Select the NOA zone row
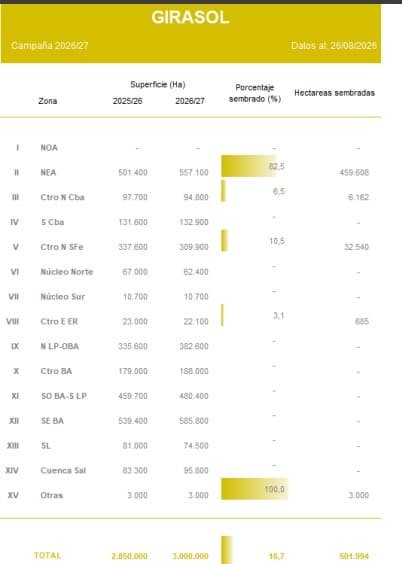Viewport: 402px width, 564px height. 191,148
